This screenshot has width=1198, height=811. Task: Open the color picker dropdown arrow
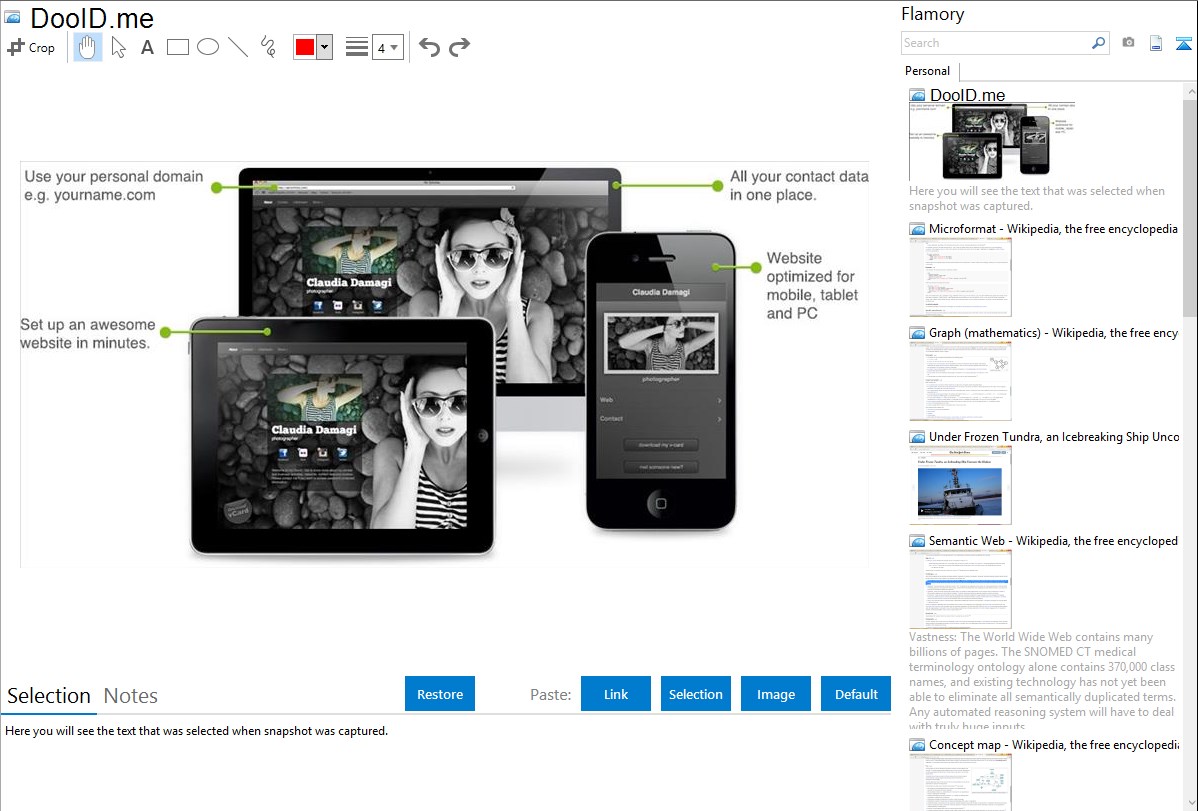(x=325, y=47)
